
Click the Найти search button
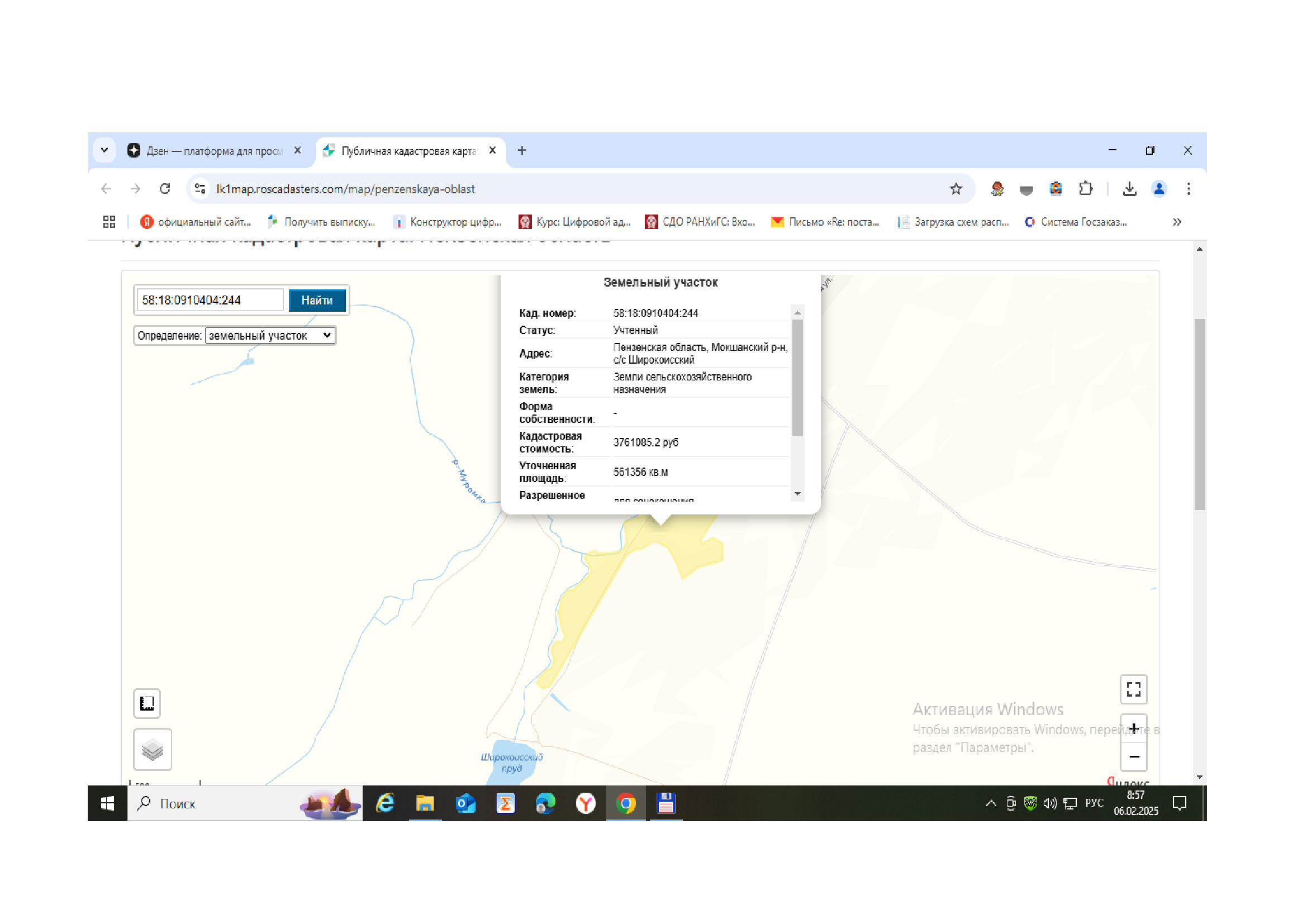coord(317,301)
